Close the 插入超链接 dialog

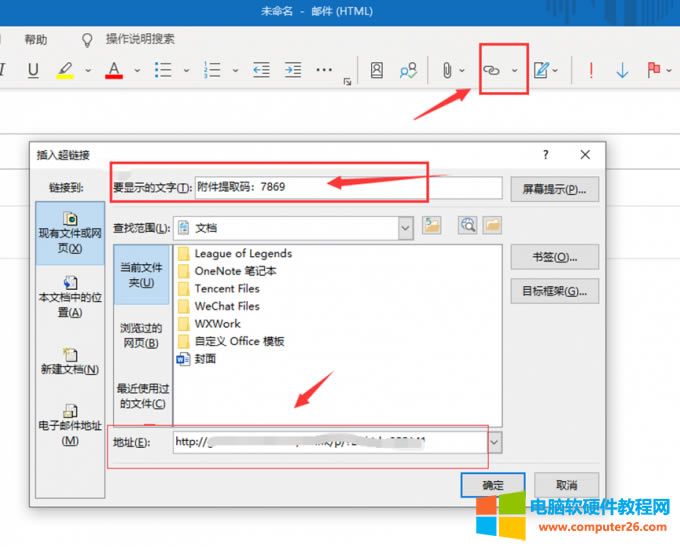pyautogui.click(x=585, y=154)
